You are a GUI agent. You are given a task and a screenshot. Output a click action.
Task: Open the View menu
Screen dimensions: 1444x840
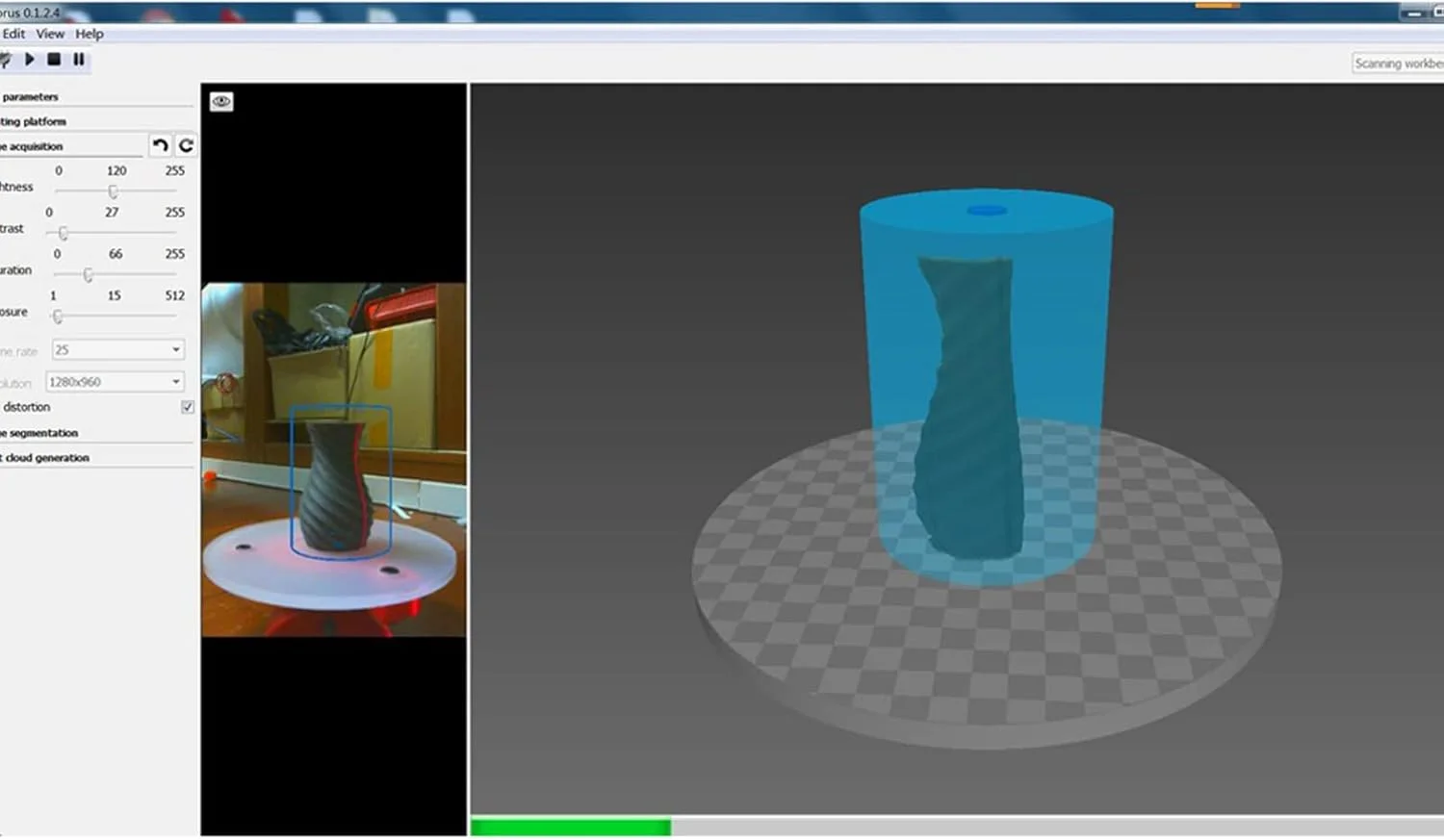(50, 34)
